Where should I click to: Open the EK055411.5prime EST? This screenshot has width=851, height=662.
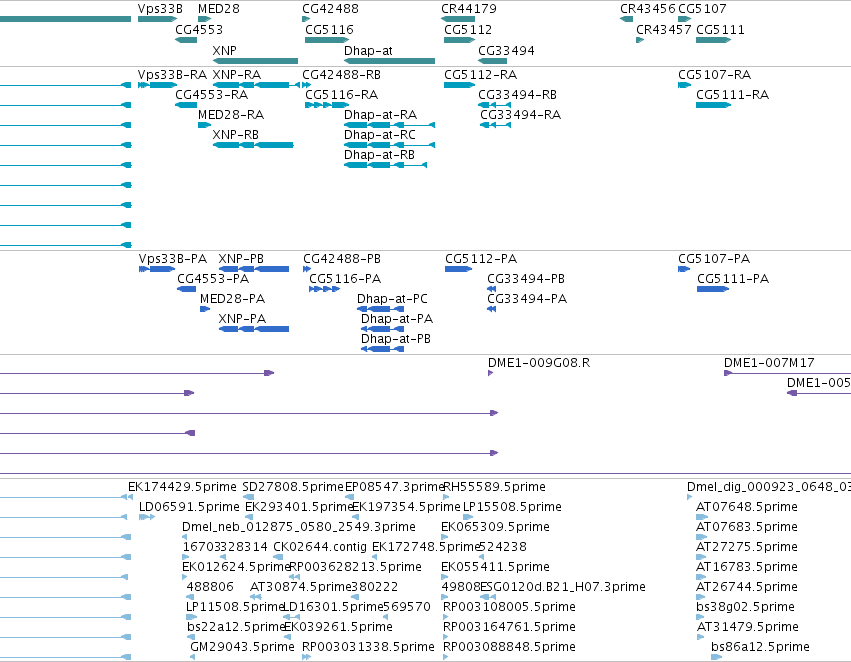[x=444, y=577]
